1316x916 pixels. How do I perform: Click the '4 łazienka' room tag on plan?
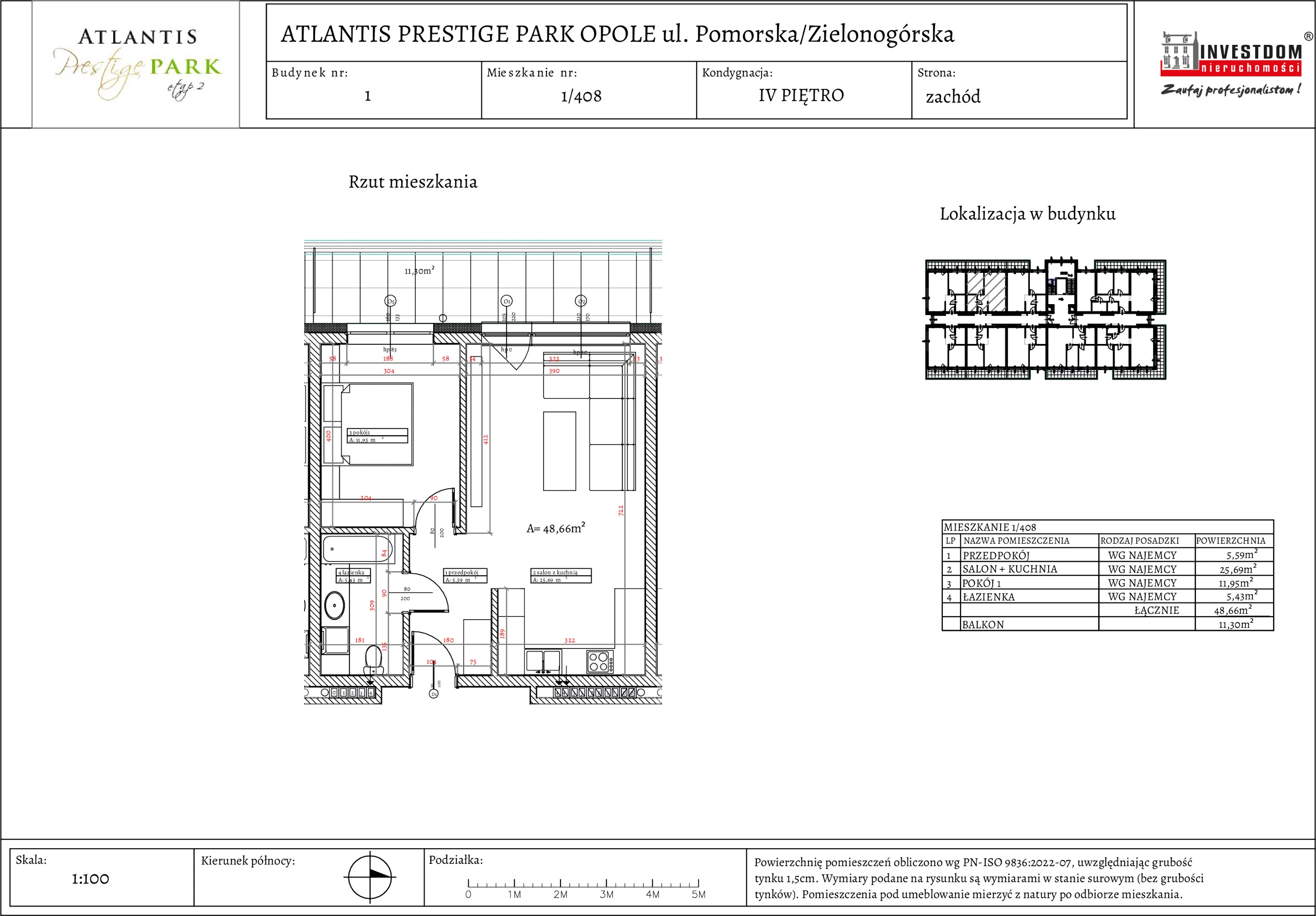(x=353, y=576)
